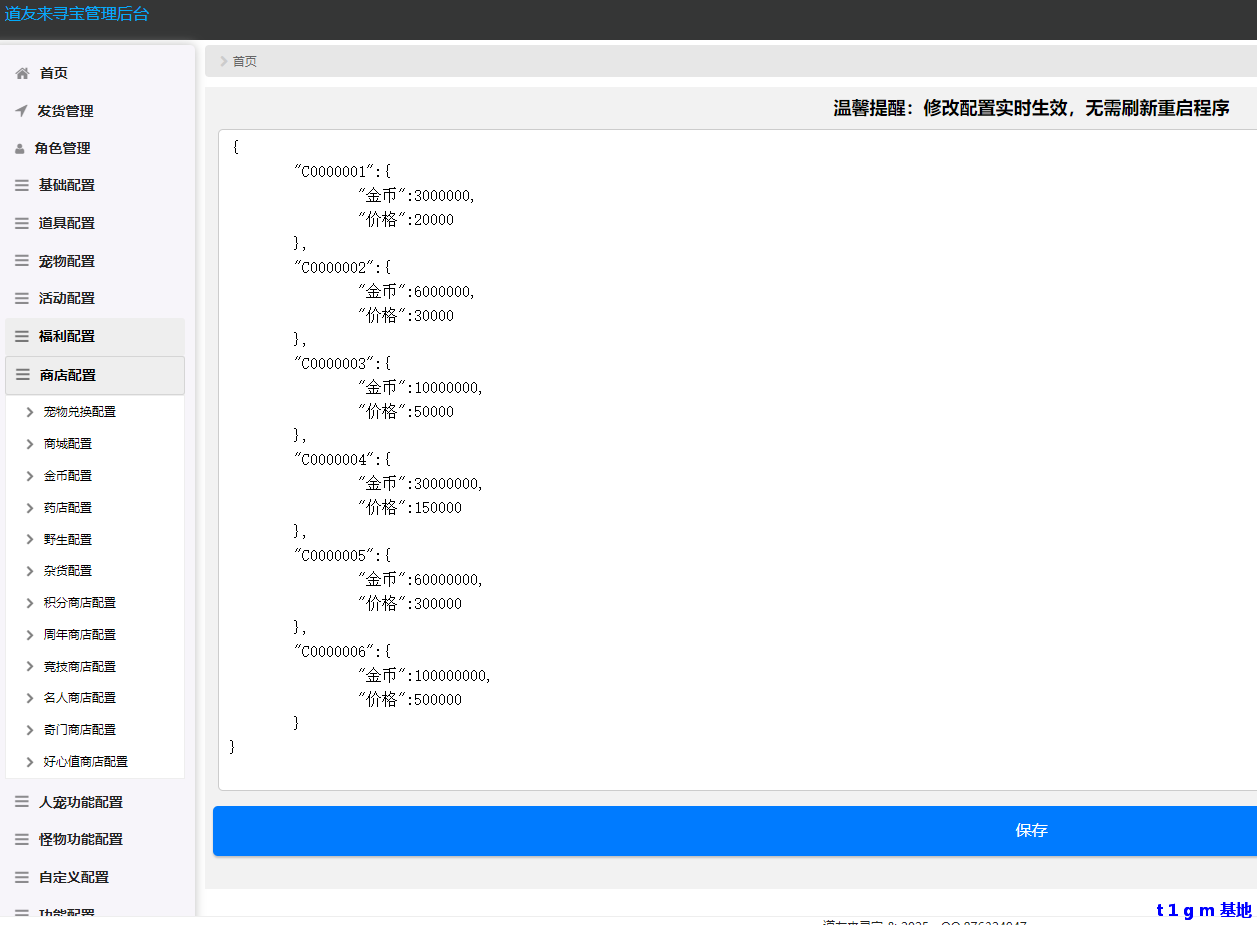The image size is (1257, 925).
Task: Click the chevron before 积分商店配置
Action: (30, 603)
